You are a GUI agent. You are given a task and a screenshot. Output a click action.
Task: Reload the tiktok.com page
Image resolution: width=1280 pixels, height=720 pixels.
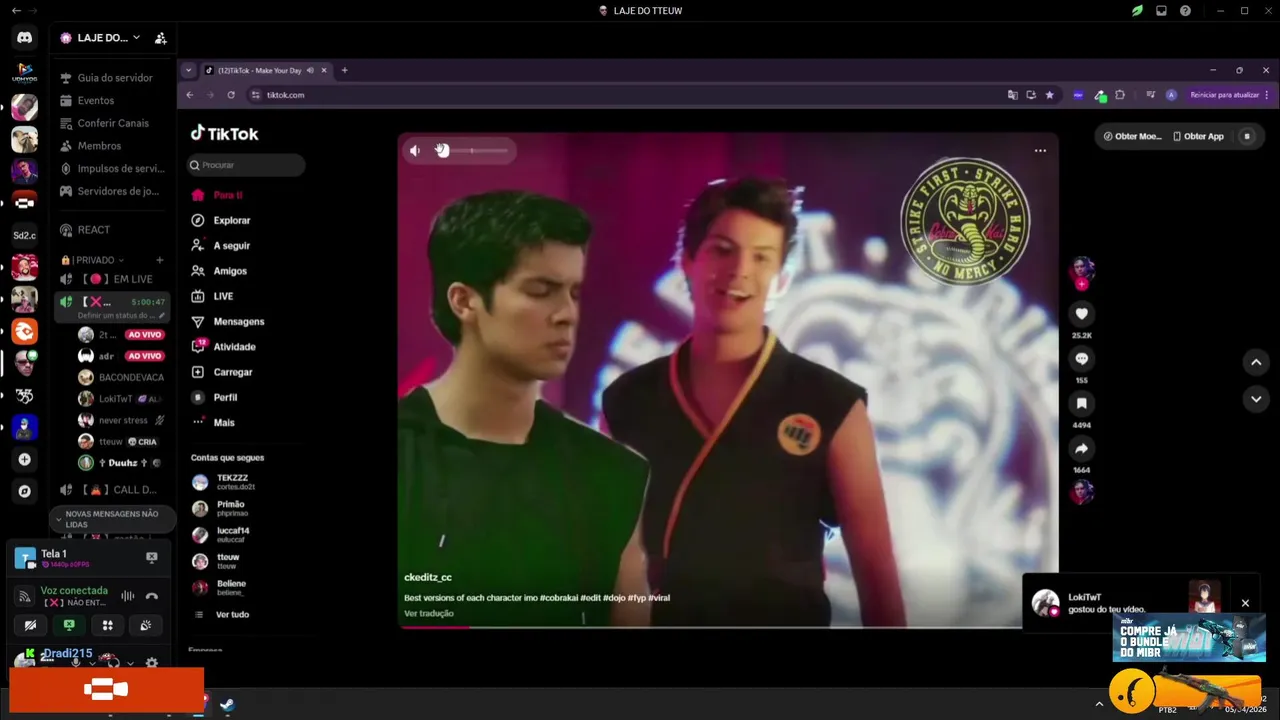[231, 95]
